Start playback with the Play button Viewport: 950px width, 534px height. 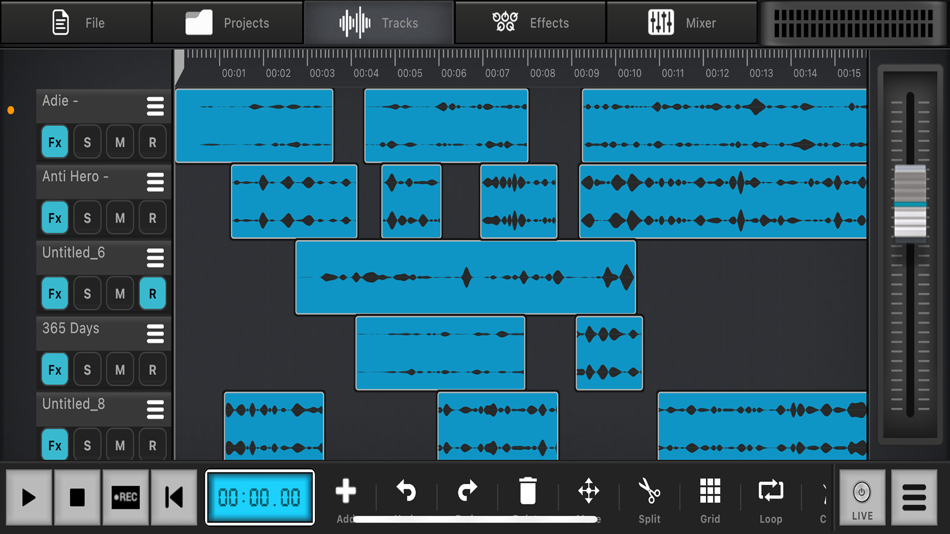pos(28,498)
